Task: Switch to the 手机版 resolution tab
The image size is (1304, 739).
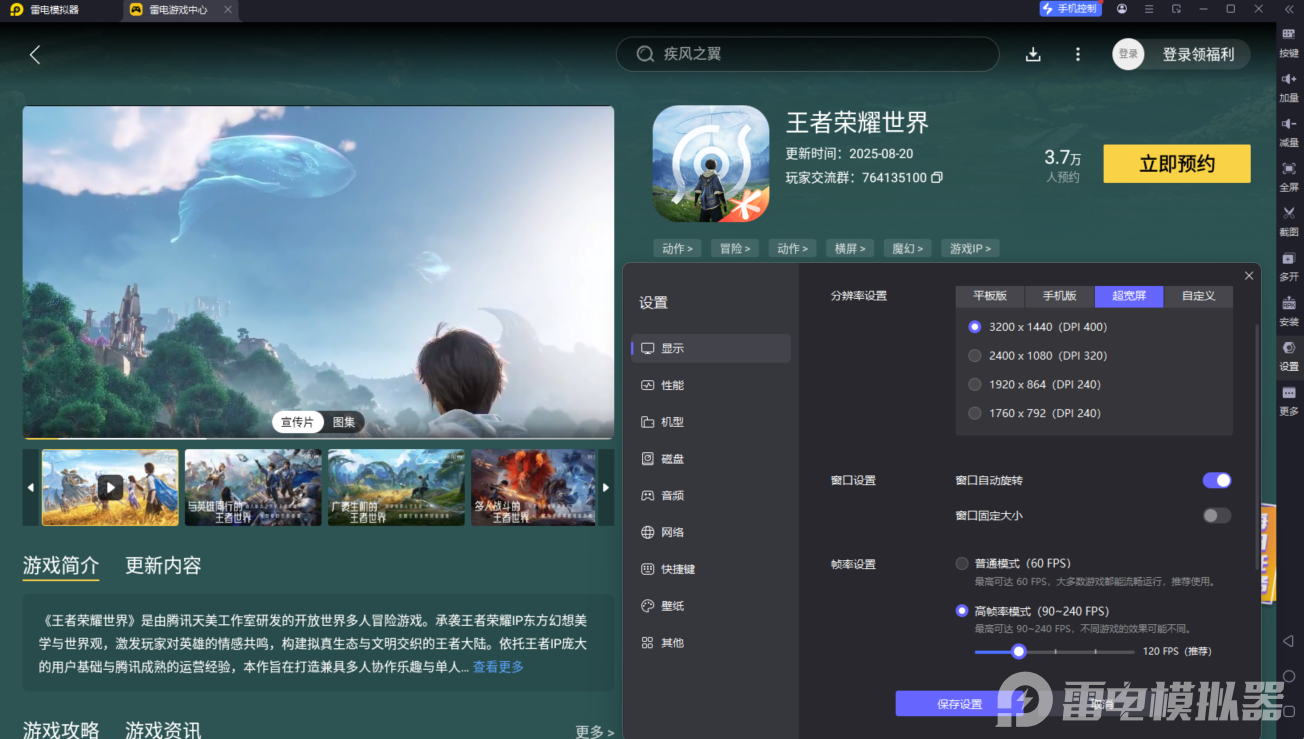Action: coord(1058,296)
